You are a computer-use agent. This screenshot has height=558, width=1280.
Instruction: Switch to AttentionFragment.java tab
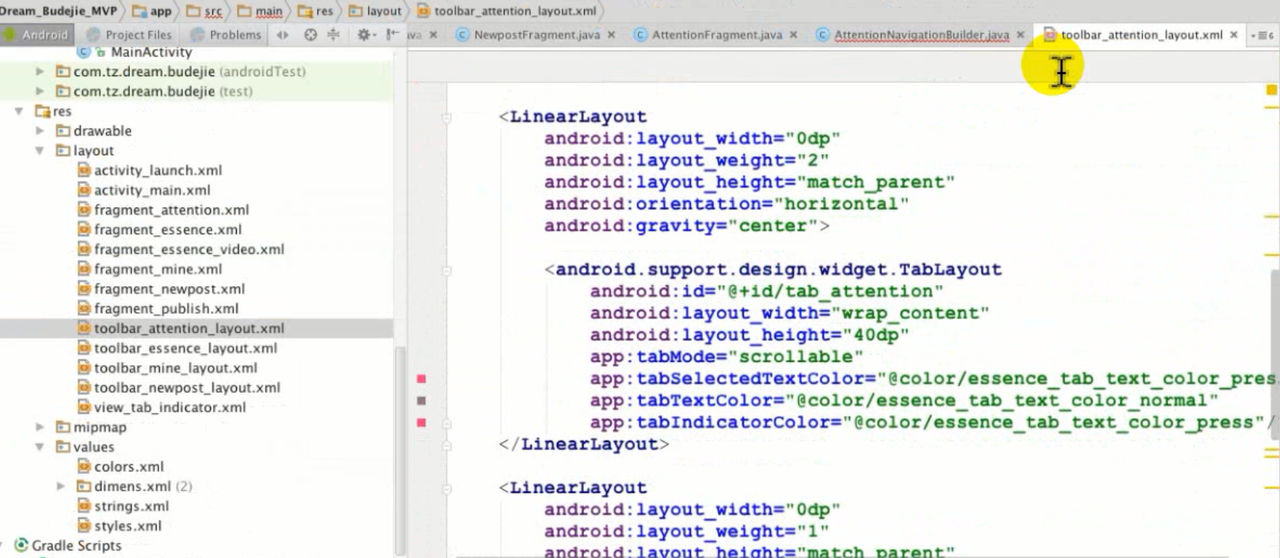(x=716, y=35)
